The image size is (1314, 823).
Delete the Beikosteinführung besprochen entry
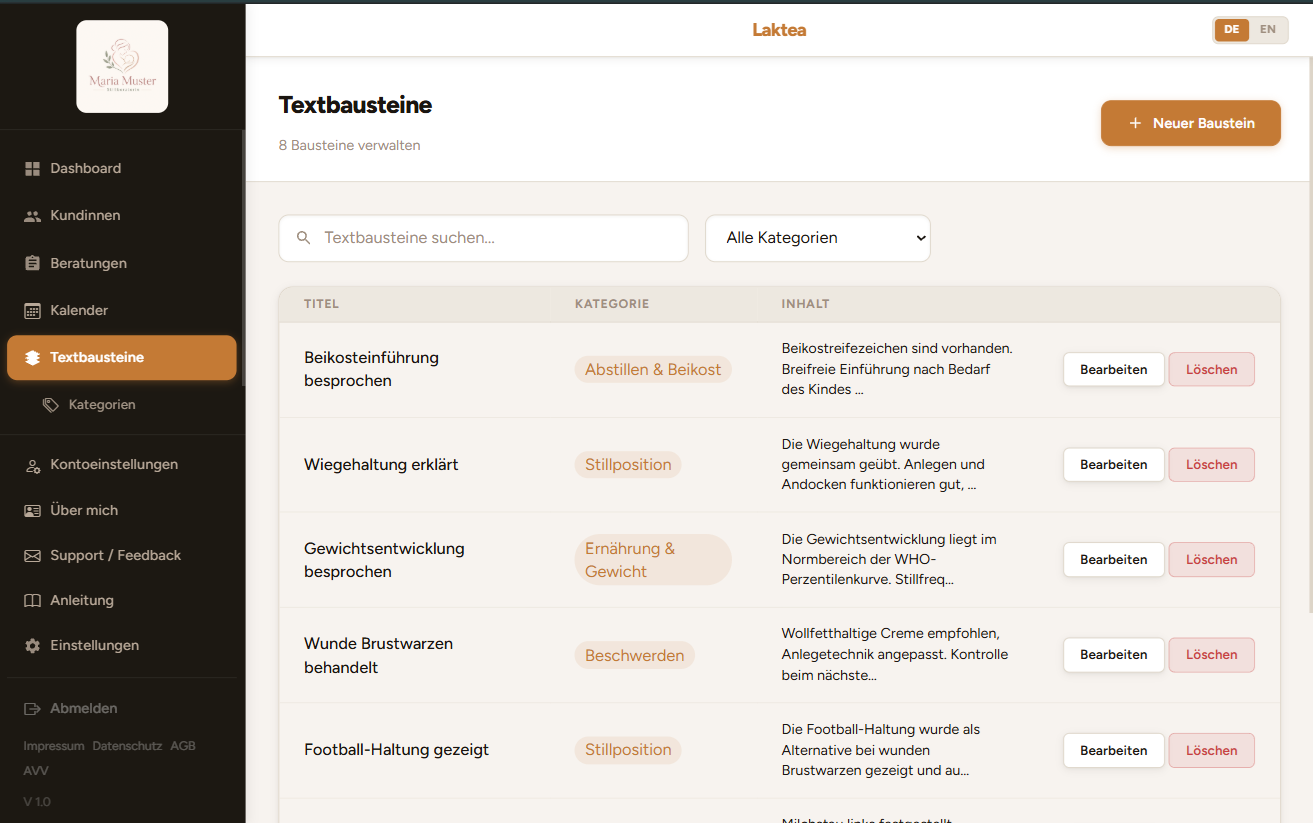click(1212, 370)
